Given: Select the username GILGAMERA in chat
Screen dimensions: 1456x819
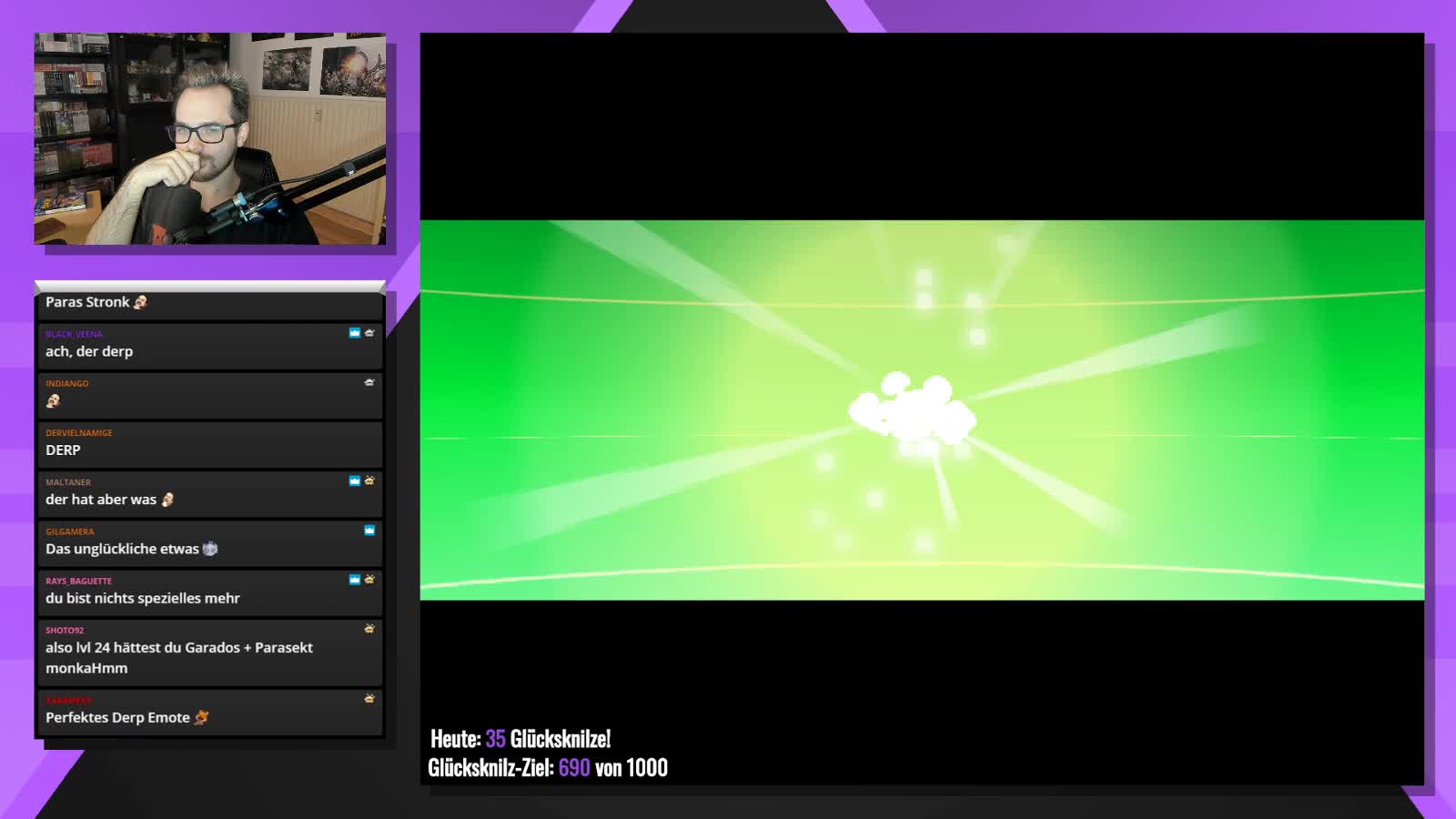Looking at the screenshot, I should (70, 531).
